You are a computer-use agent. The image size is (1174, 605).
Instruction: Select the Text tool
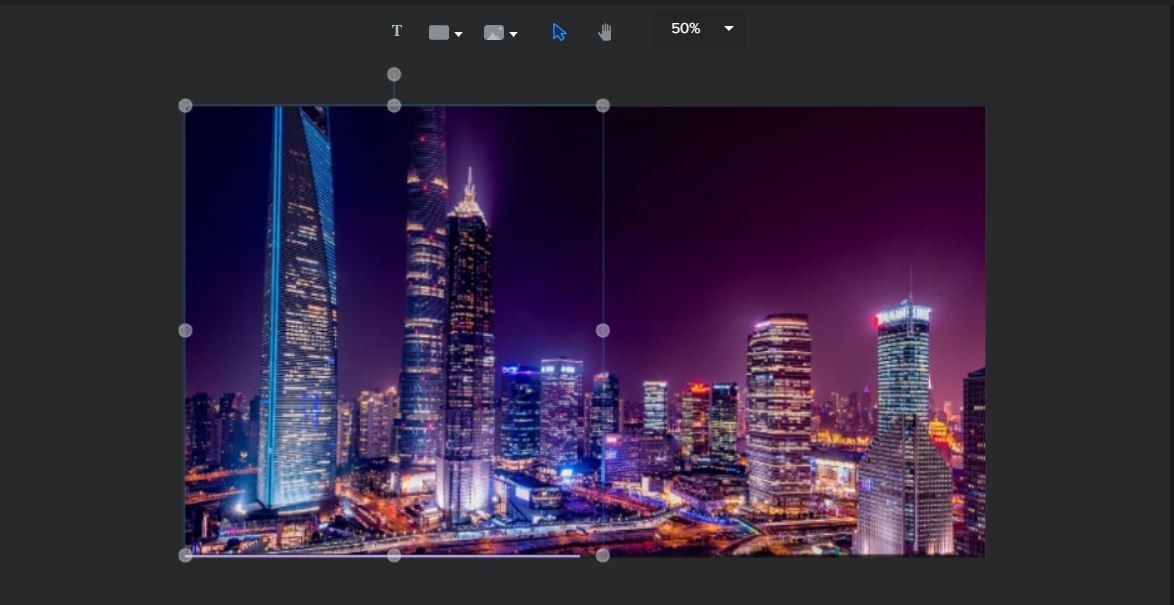397,31
